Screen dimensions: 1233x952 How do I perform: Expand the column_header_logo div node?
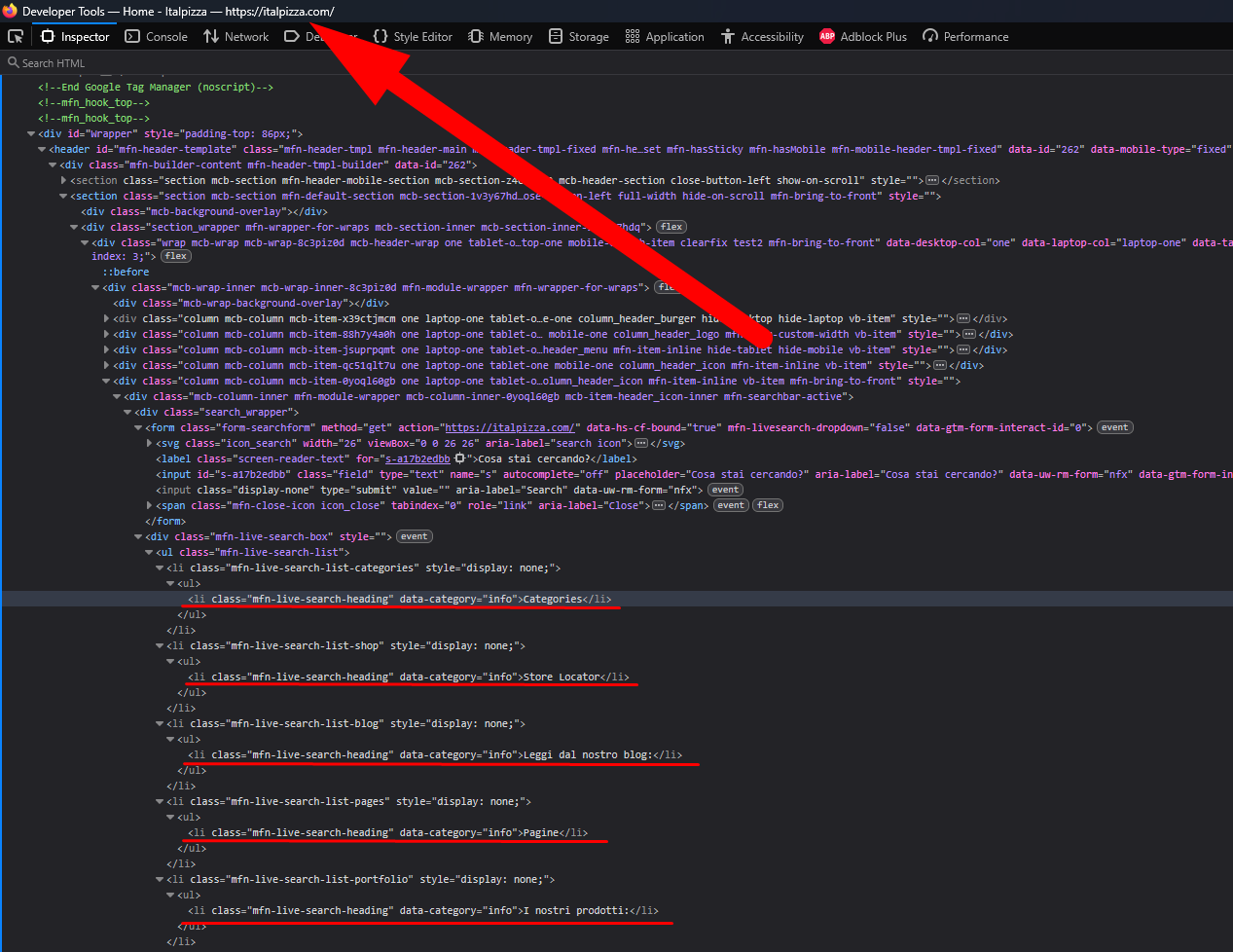[x=106, y=335]
